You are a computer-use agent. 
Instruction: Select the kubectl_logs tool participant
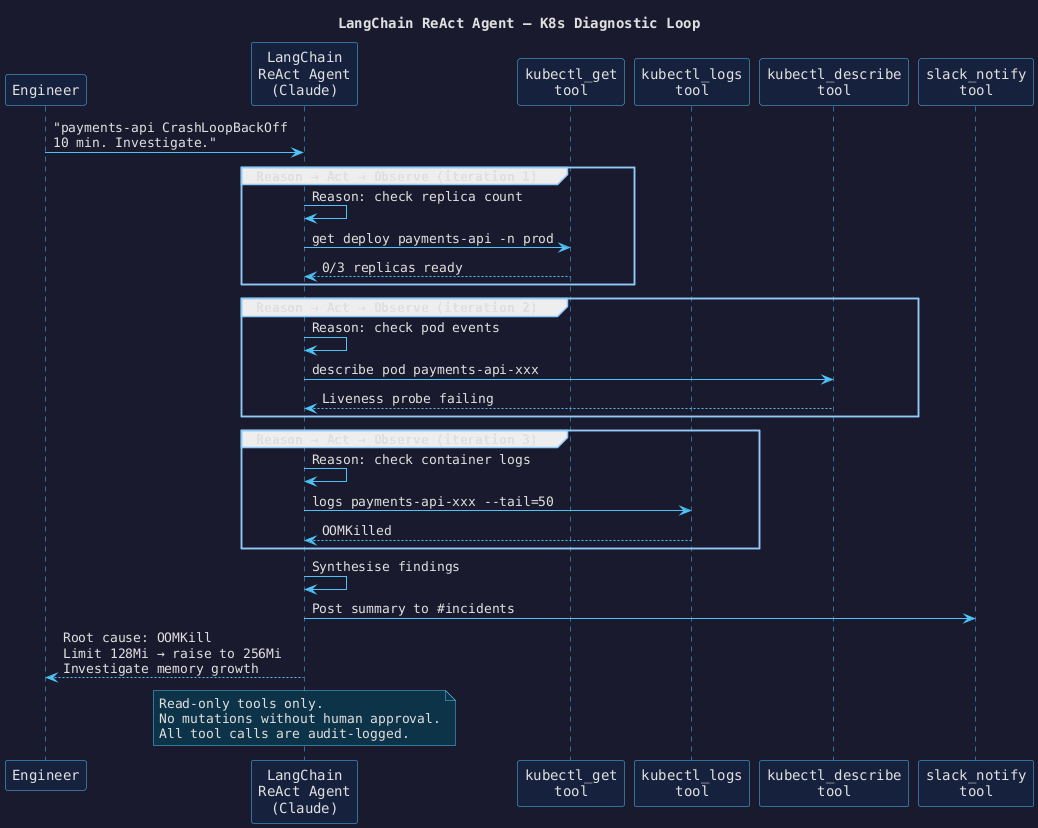pos(691,82)
